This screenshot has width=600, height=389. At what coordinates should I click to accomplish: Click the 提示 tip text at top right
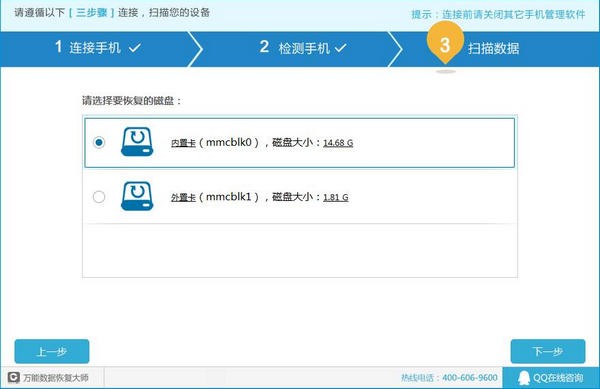click(x=498, y=15)
